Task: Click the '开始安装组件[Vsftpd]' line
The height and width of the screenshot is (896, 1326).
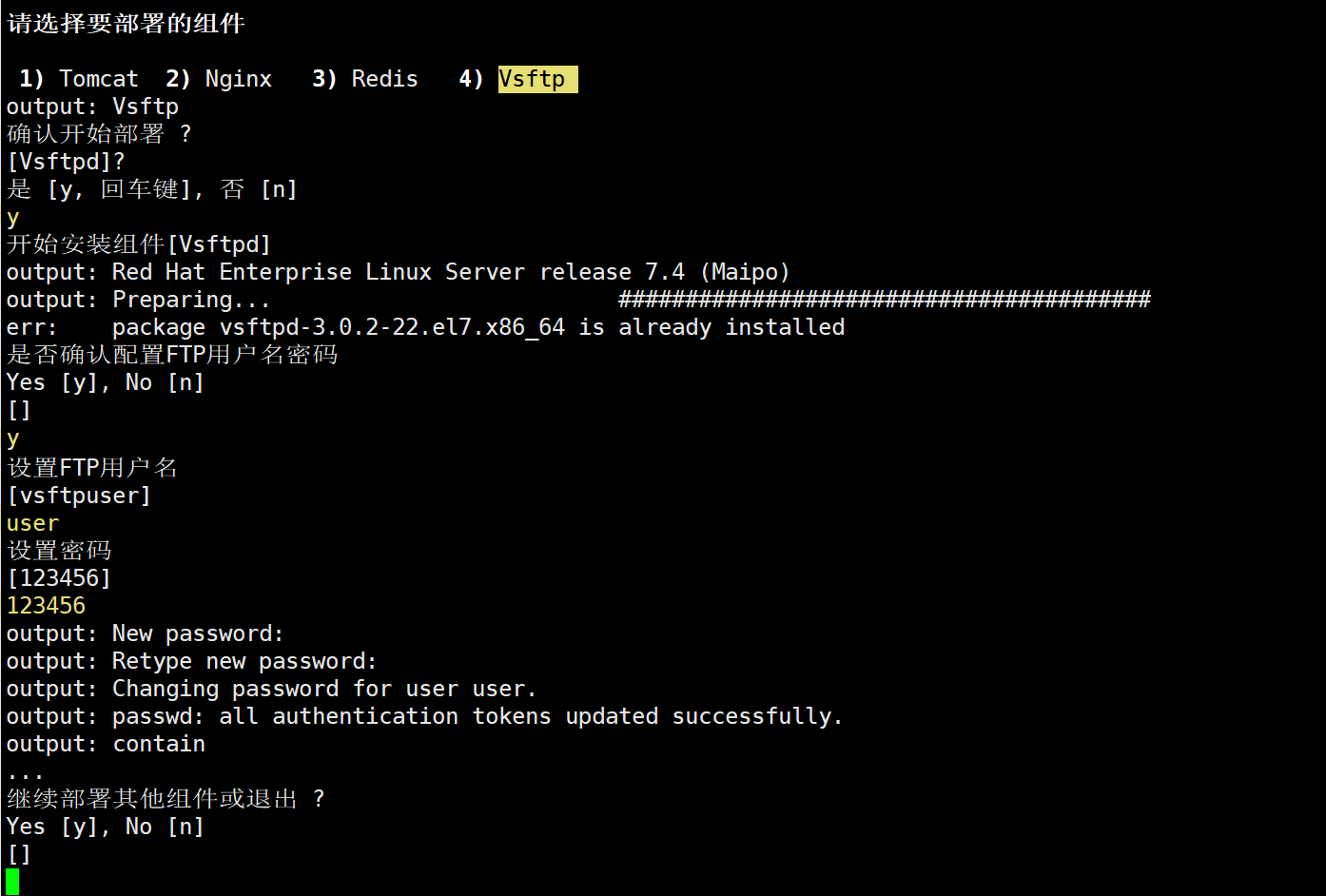Action: (x=139, y=244)
